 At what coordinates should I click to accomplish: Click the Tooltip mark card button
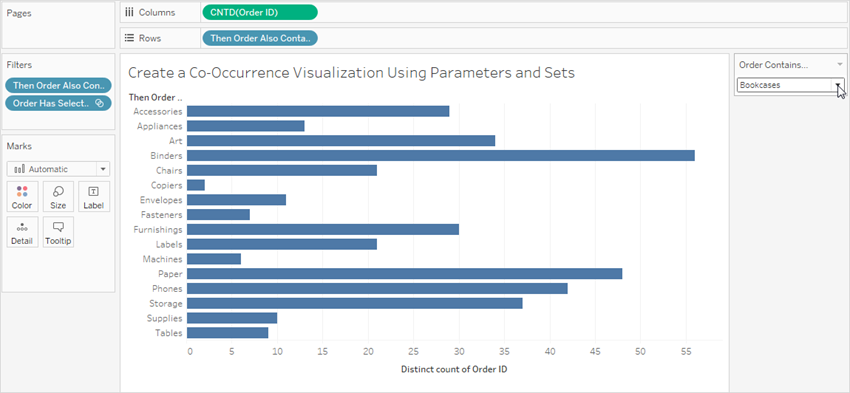(58, 232)
